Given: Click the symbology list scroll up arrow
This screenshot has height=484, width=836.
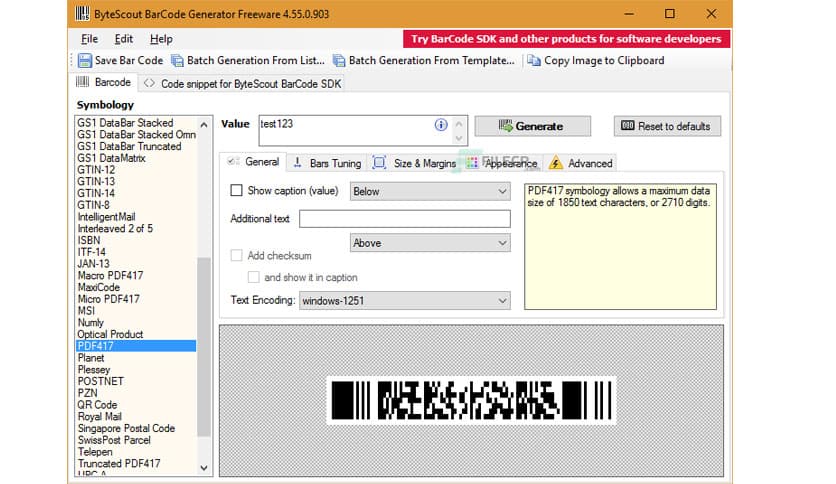Looking at the screenshot, I should click(204, 125).
